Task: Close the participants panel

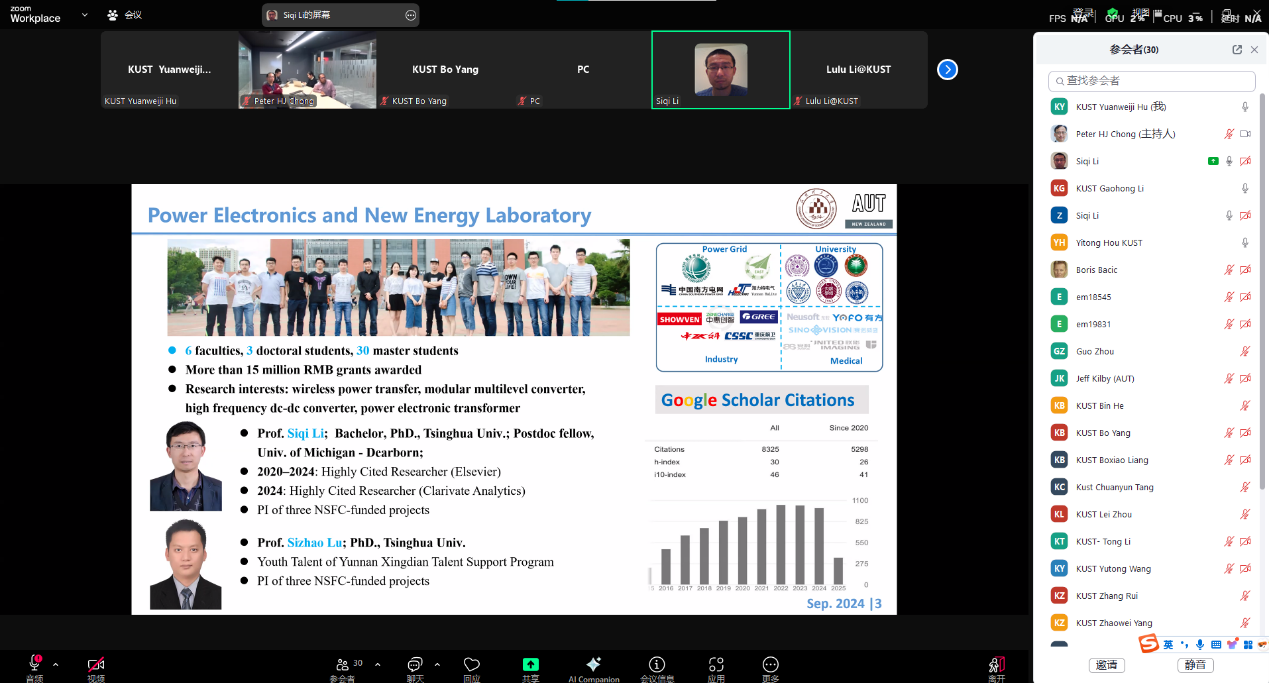Action: tap(1254, 49)
